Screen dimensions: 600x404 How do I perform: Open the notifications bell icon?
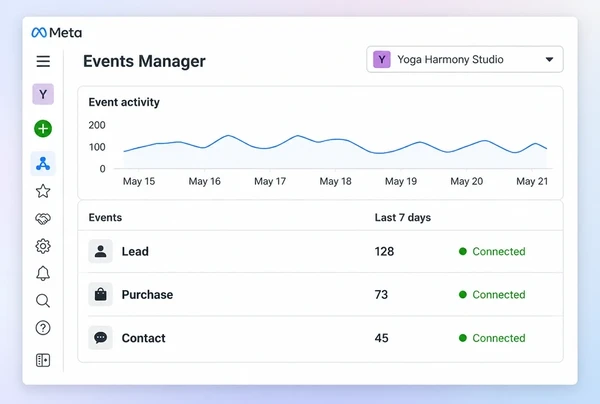(43, 274)
